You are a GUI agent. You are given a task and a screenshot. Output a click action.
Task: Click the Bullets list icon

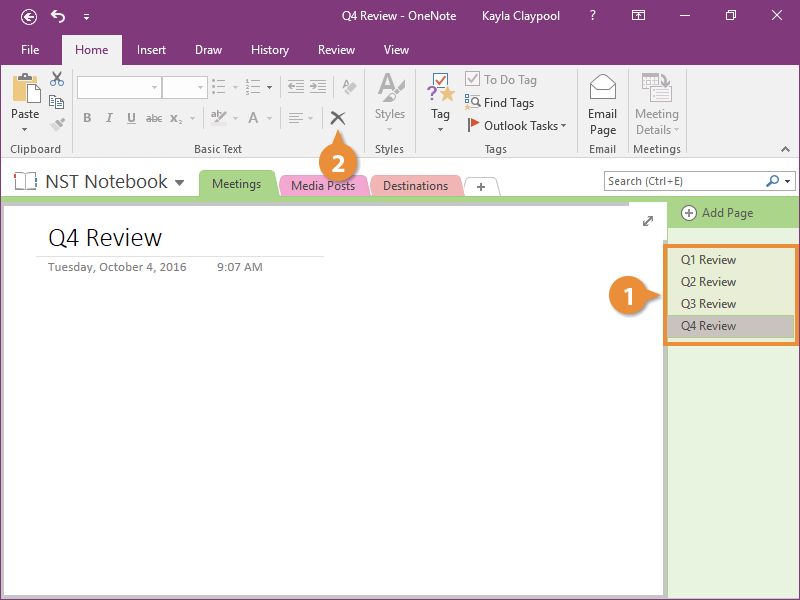pos(219,87)
